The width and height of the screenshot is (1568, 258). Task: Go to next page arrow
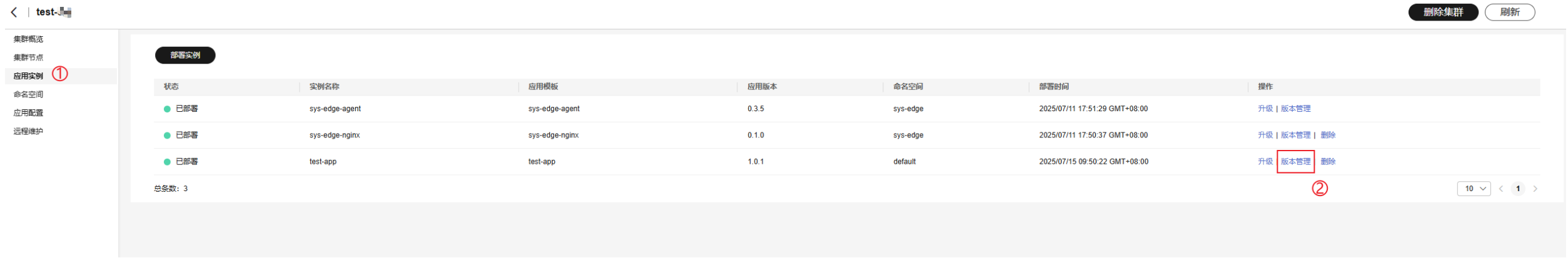[x=1535, y=189]
